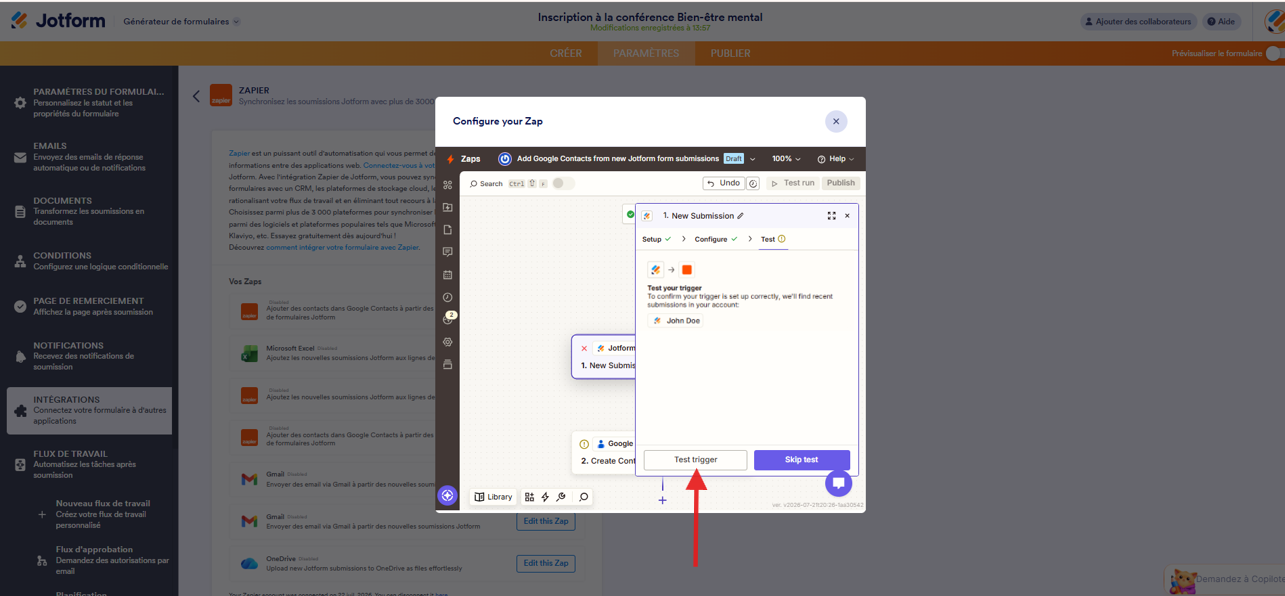This screenshot has width=1285, height=596.
Task: Click Edit this Zap for OneDrive
Action: pyautogui.click(x=546, y=563)
